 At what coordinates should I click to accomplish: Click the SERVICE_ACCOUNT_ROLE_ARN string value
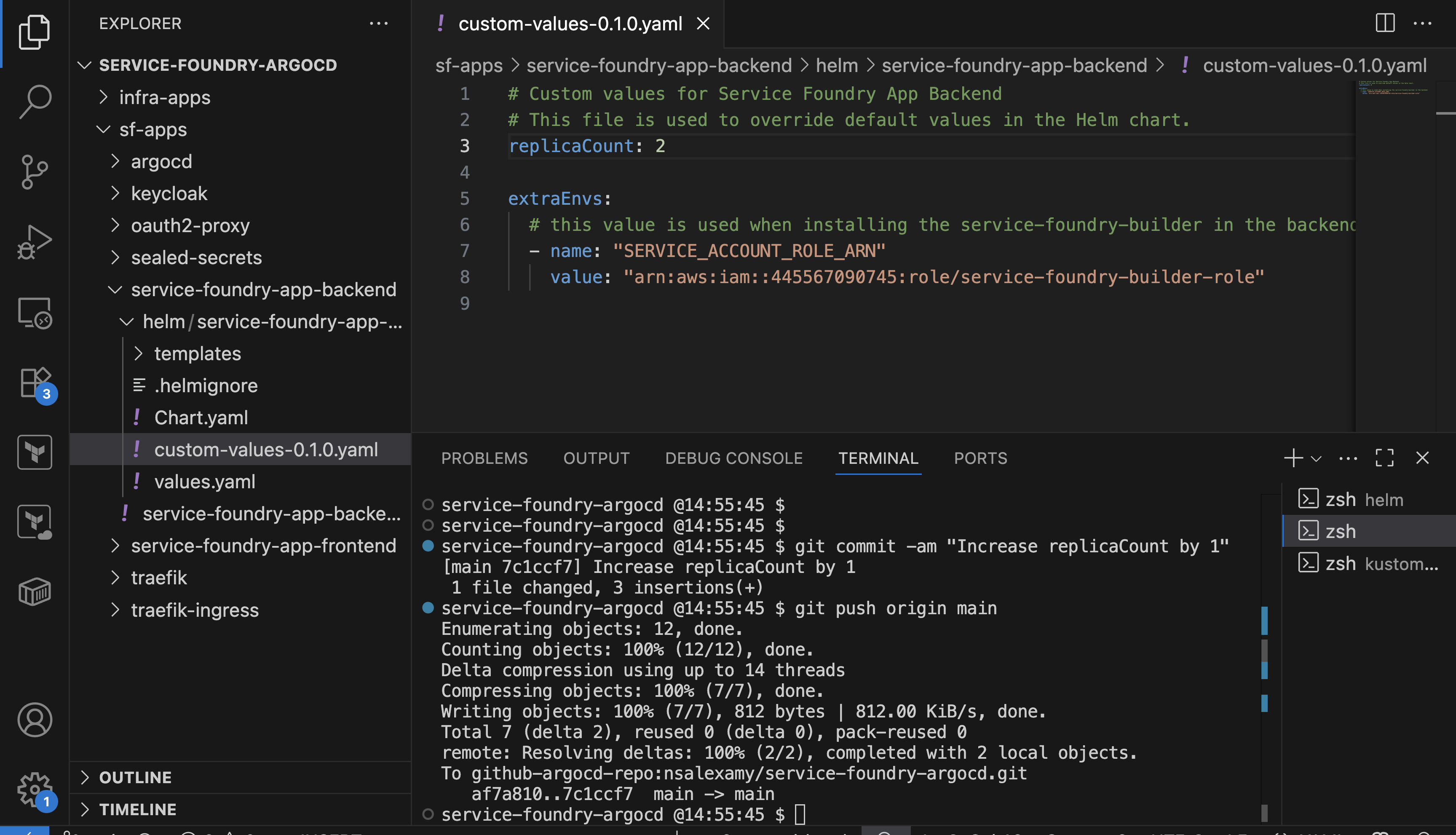point(749,251)
